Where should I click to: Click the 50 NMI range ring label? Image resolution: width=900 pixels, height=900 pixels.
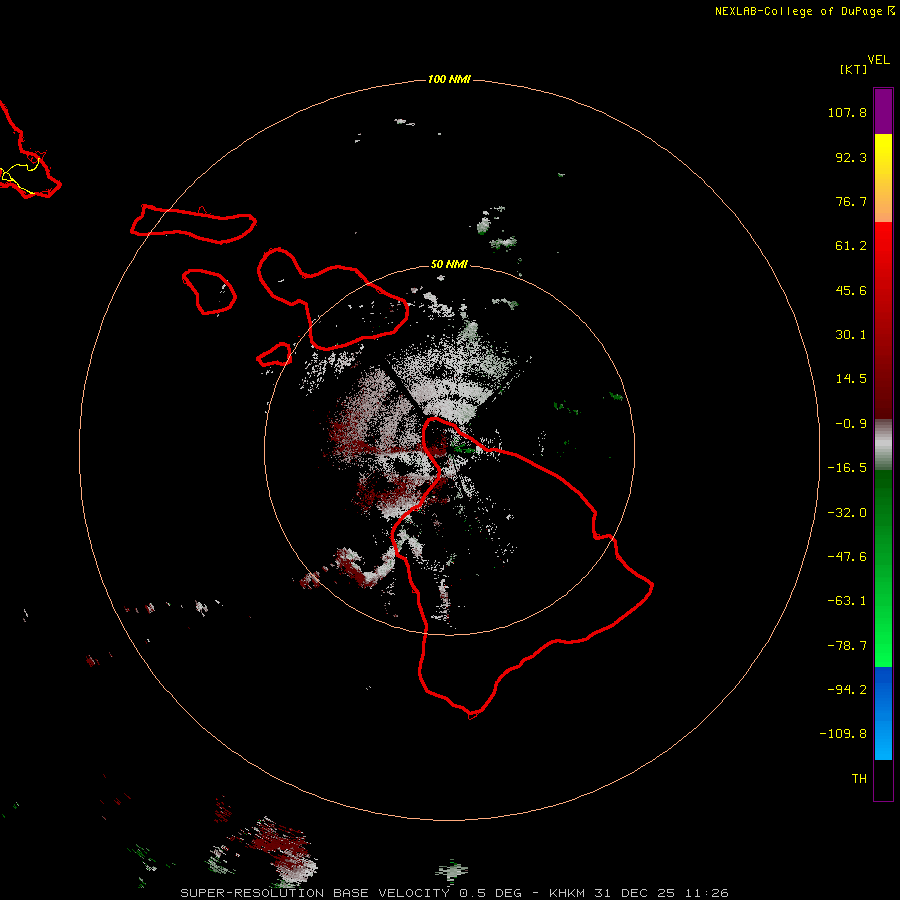449,264
